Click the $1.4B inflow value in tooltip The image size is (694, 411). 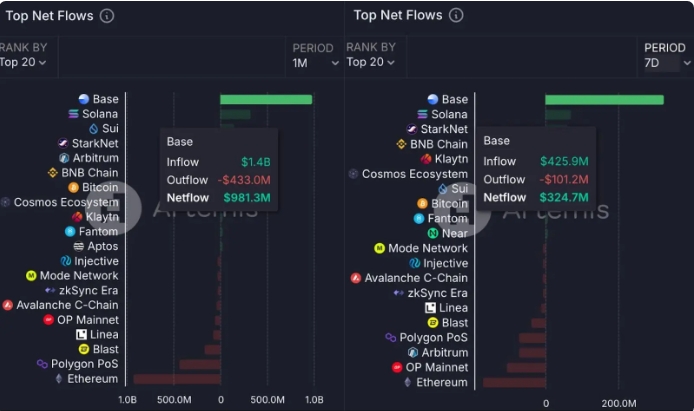coord(255,162)
